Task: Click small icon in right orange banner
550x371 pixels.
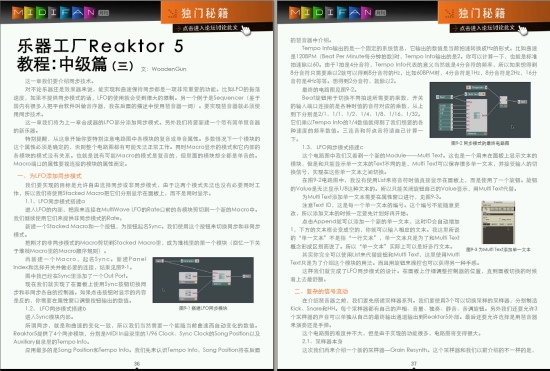Action: [449, 13]
